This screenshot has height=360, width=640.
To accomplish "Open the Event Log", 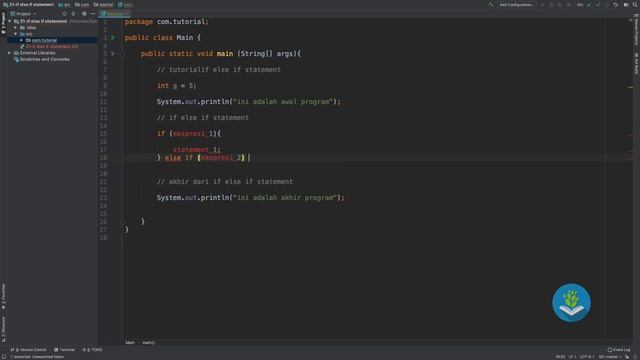I will [619, 350].
